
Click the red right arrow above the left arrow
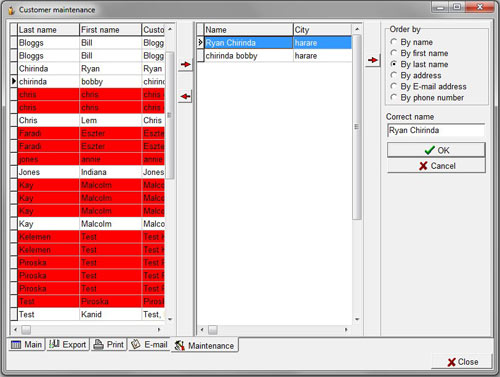tap(185, 64)
